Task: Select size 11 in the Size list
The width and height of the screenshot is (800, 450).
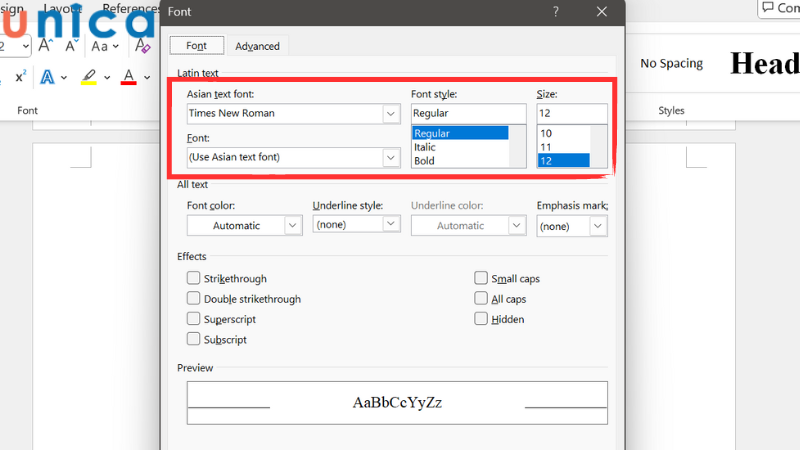Action: 563,147
